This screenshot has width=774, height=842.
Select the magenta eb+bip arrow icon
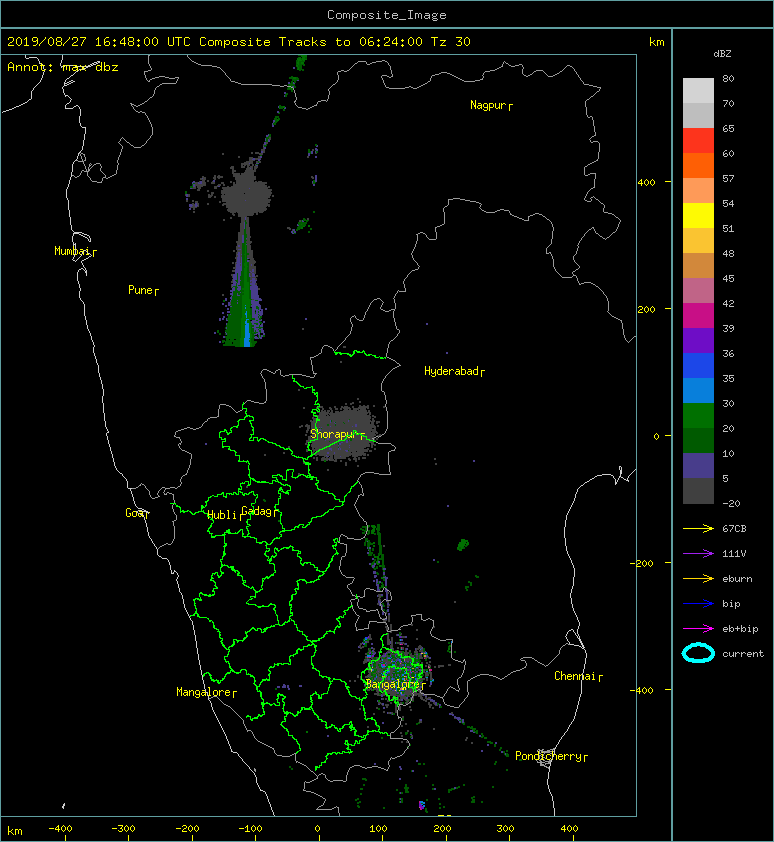point(698,628)
